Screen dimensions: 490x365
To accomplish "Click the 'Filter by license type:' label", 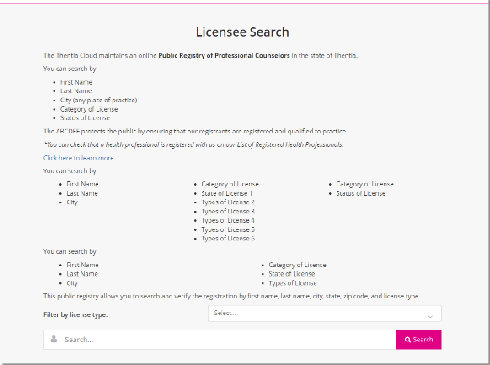I will coord(75,315).
